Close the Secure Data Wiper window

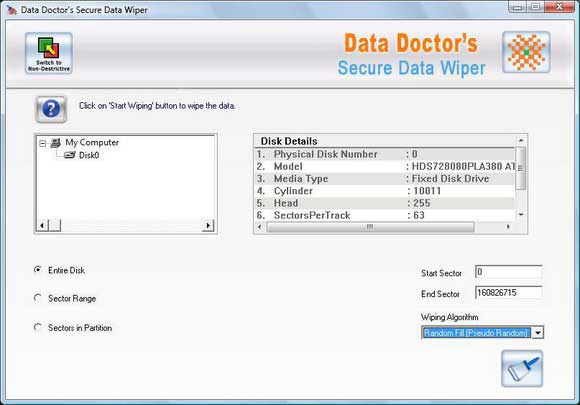560,7
